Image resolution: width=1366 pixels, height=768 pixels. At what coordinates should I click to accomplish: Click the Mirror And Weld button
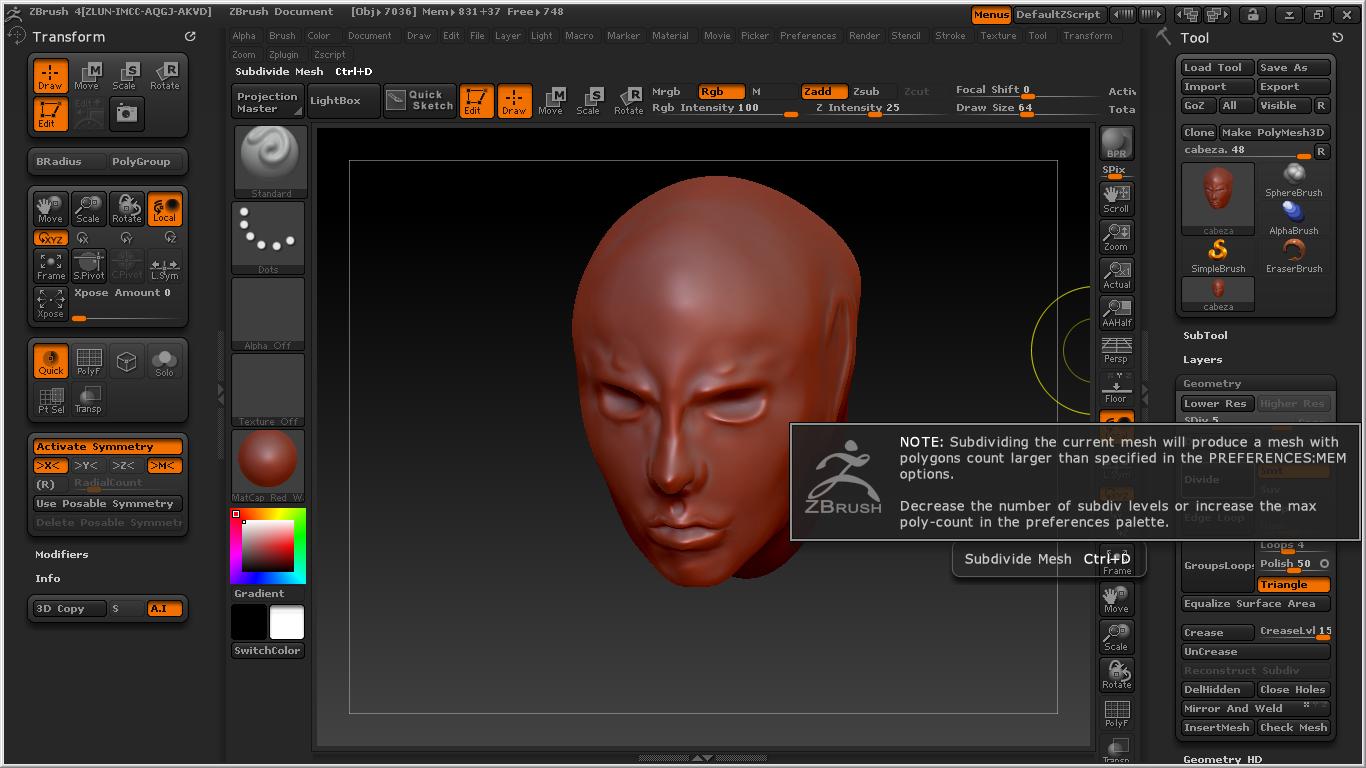point(1256,709)
